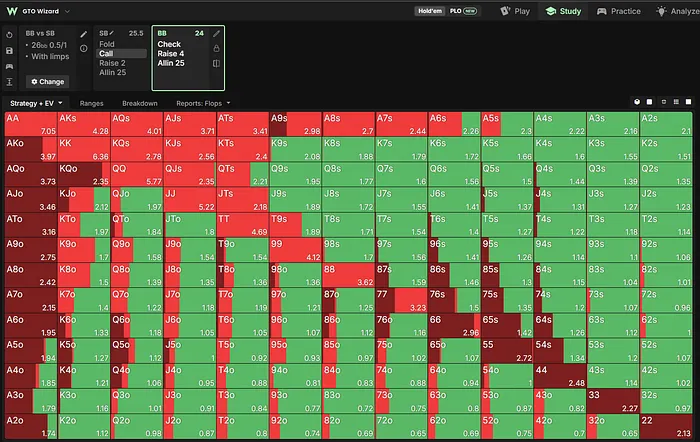Open the Reports: Flops dropdown
The width and height of the screenshot is (700, 442).
(x=203, y=103)
